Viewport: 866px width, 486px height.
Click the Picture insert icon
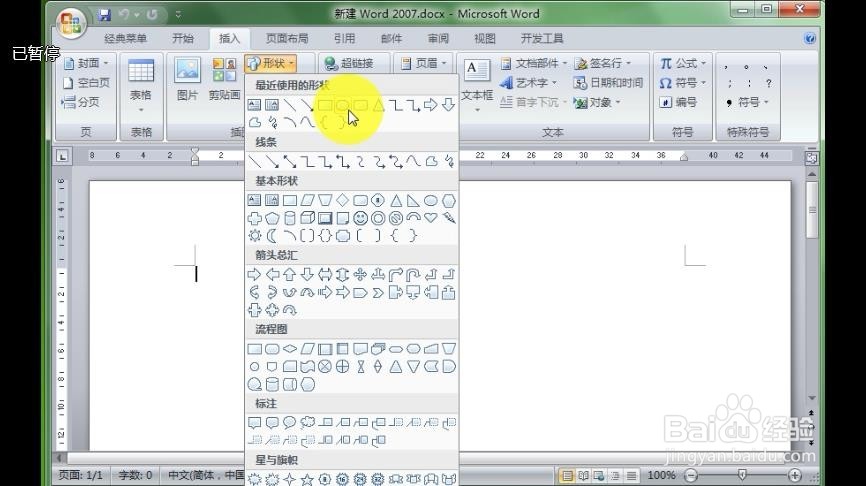tap(187, 80)
